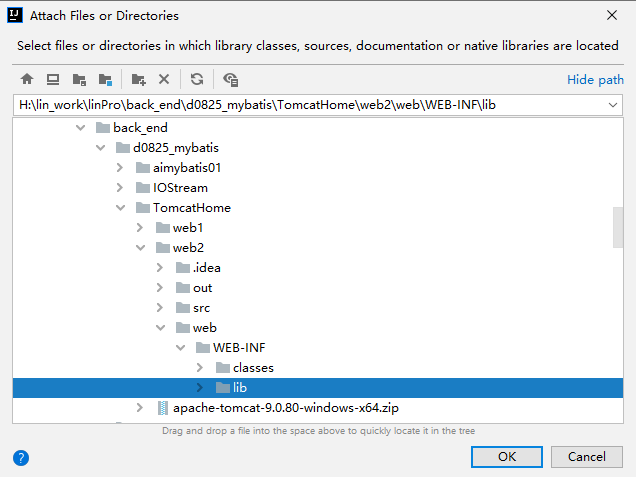This screenshot has height=477, width=636.
Task: Click the Delete (X) toolbar icon
Action: (x=164, y=79)
